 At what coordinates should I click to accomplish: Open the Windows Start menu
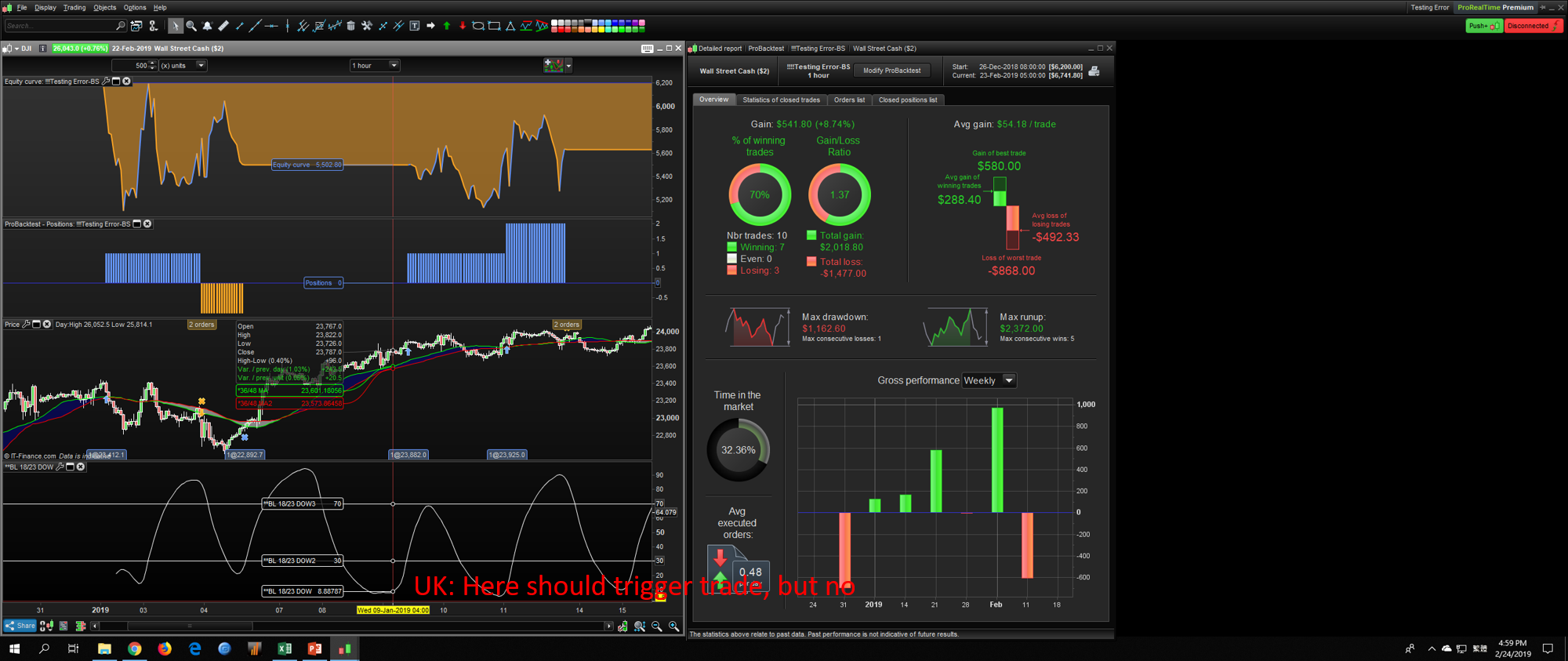(14, 648)
